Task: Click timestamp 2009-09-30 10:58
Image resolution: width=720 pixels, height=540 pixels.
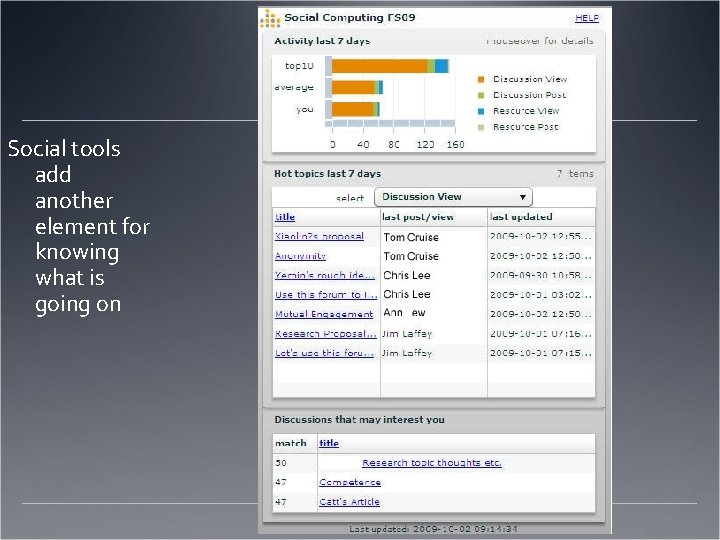Action: point(540,276)
